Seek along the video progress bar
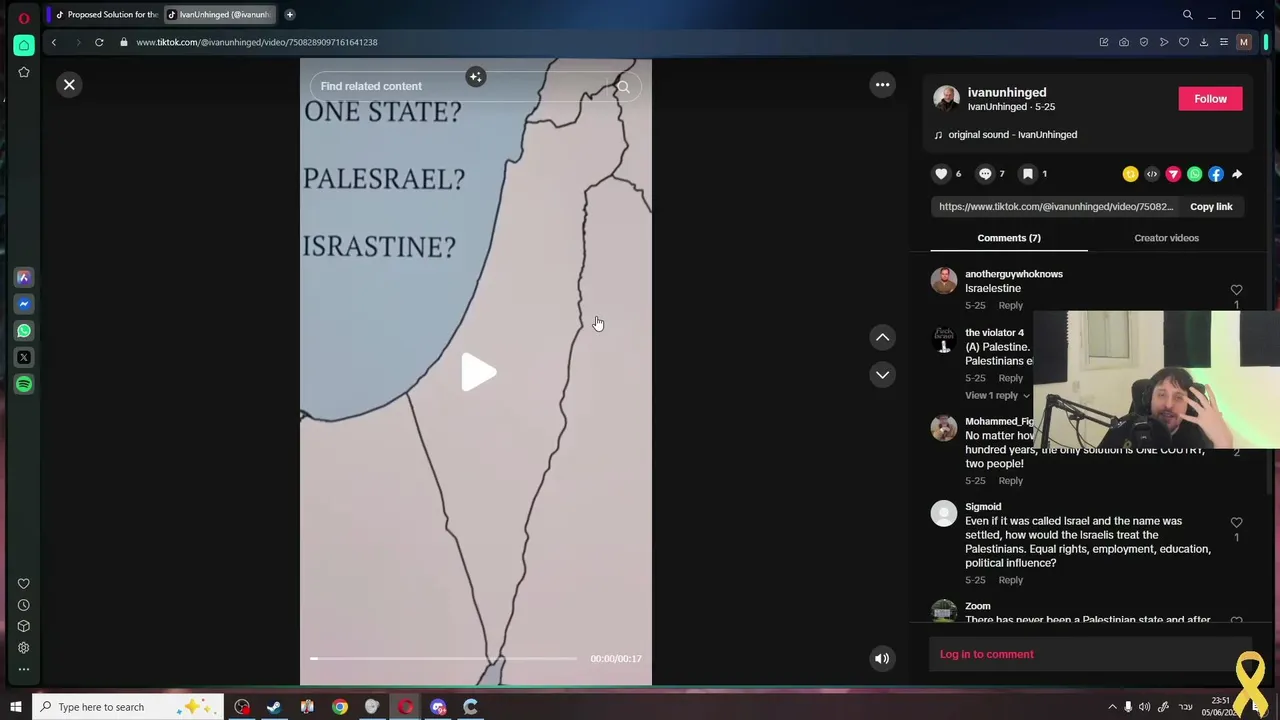1280x720 pixels. click(x=444, y=658)
